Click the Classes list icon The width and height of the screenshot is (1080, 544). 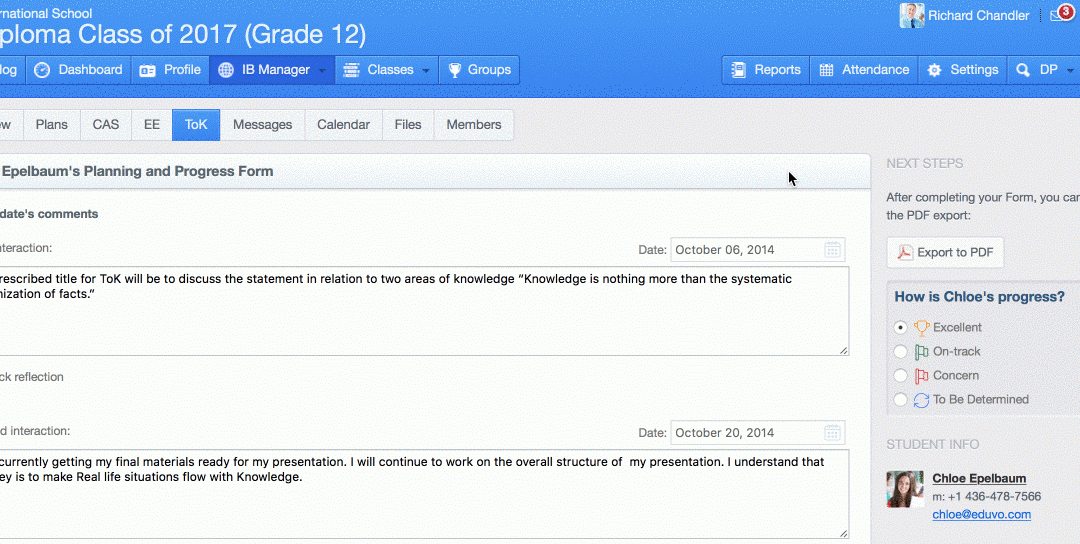pos(351,70)
